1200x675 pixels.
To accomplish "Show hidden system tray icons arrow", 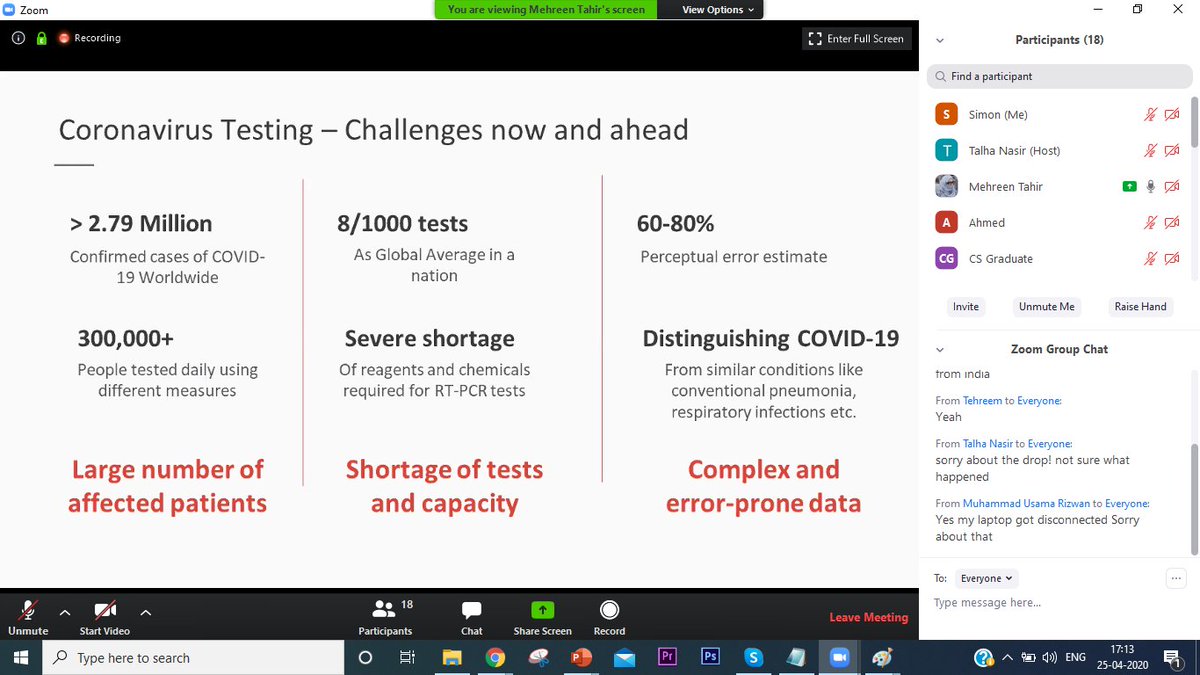I will (1008, 657).
